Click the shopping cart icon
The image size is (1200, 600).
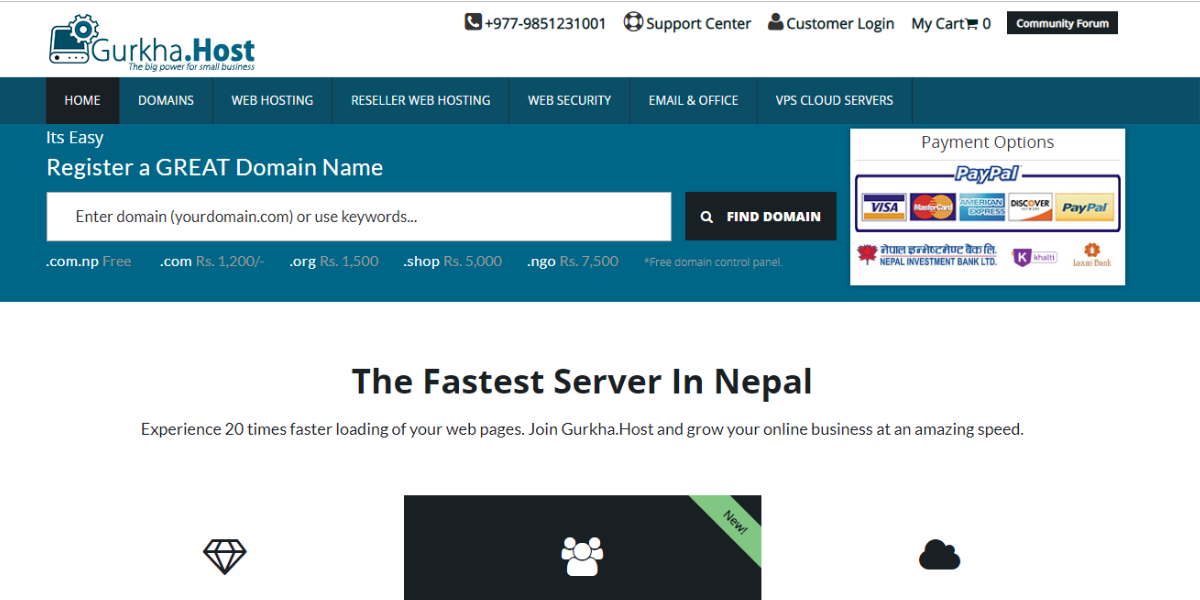(x=971, y=24)
